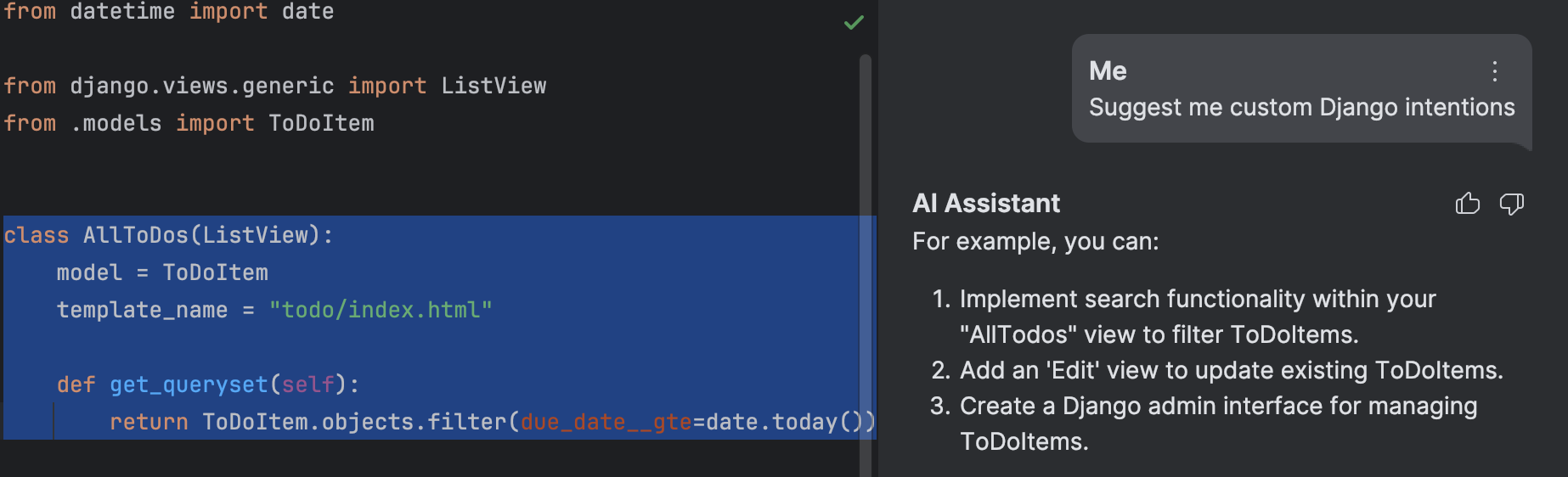The image size is (1568, 477).
Task: Click the ToDoItem name in the .models import
Action: tap(321, 123)
